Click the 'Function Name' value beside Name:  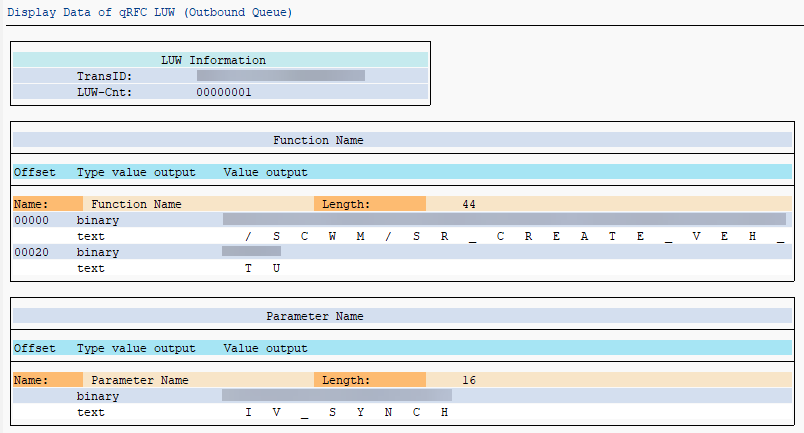click(136, 204)
